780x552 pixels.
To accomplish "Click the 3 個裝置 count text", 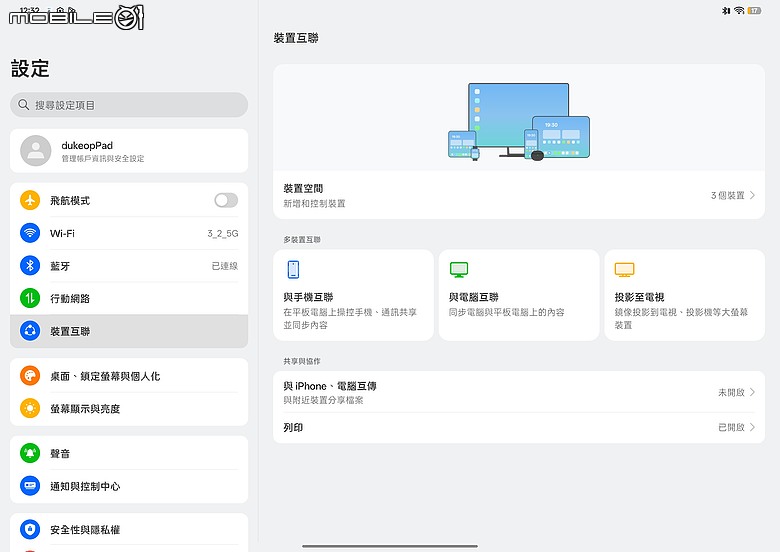I will [x=728, y=195].
